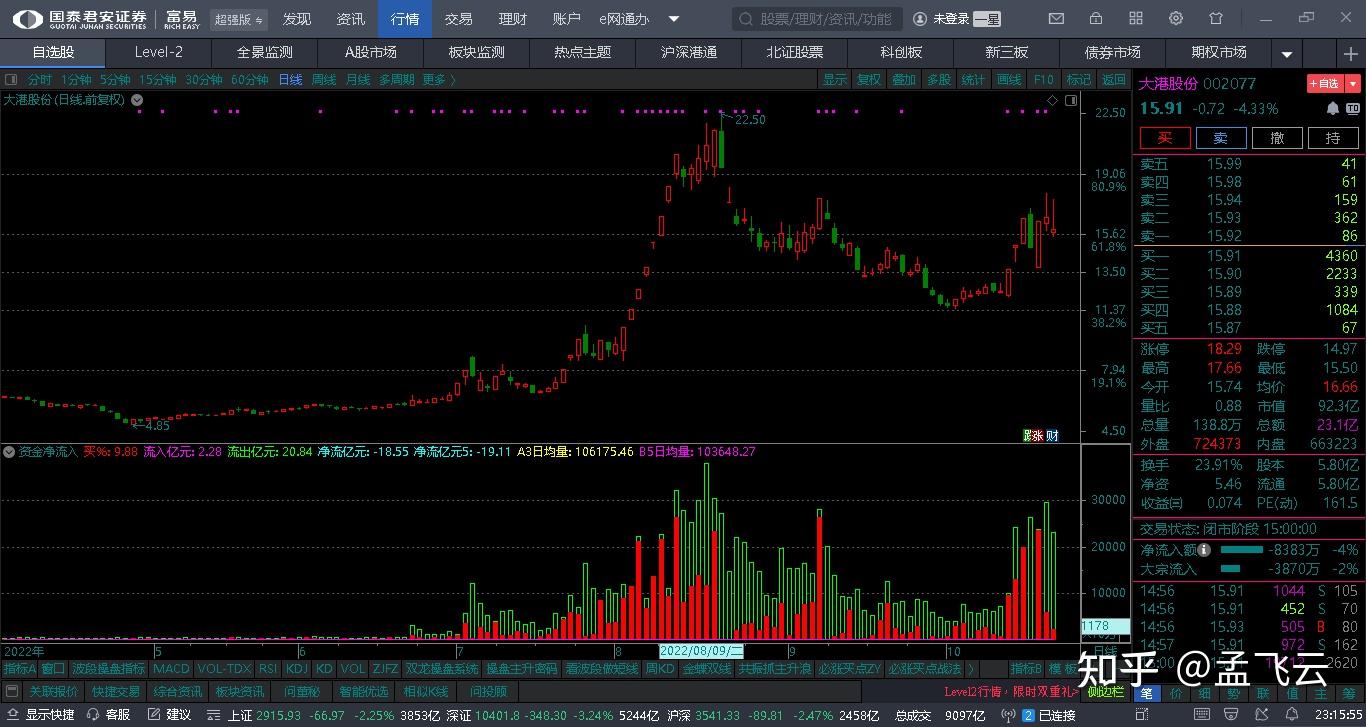Click the red 买 buy button
The width and height of the screenshot is (1366, 727).
1165,138
